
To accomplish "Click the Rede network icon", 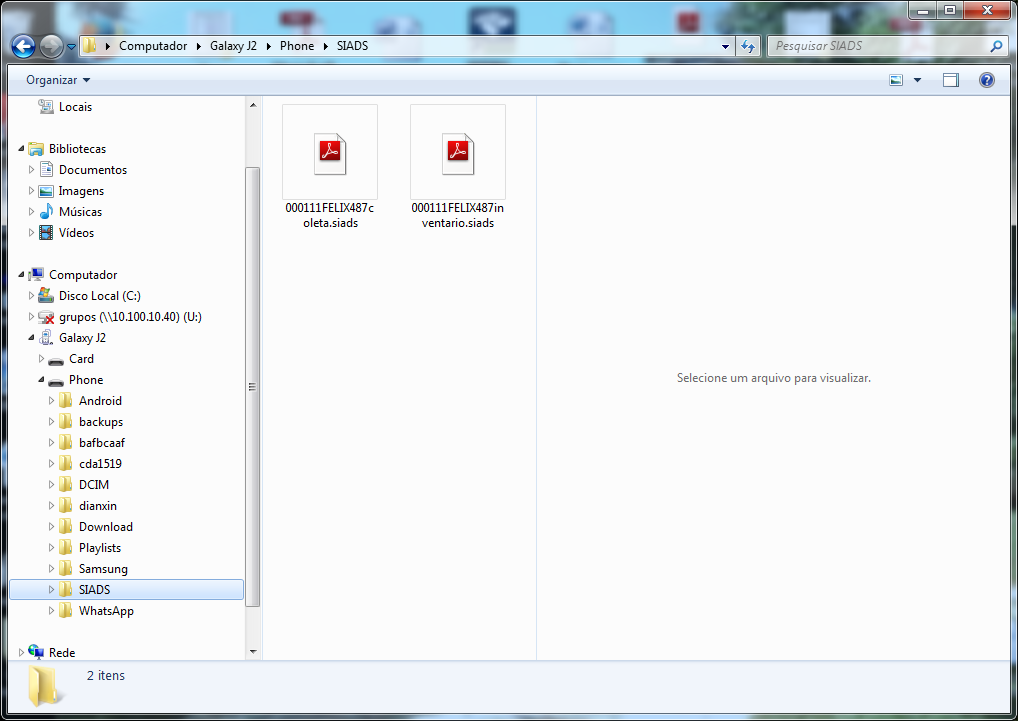I will [37, 651].
